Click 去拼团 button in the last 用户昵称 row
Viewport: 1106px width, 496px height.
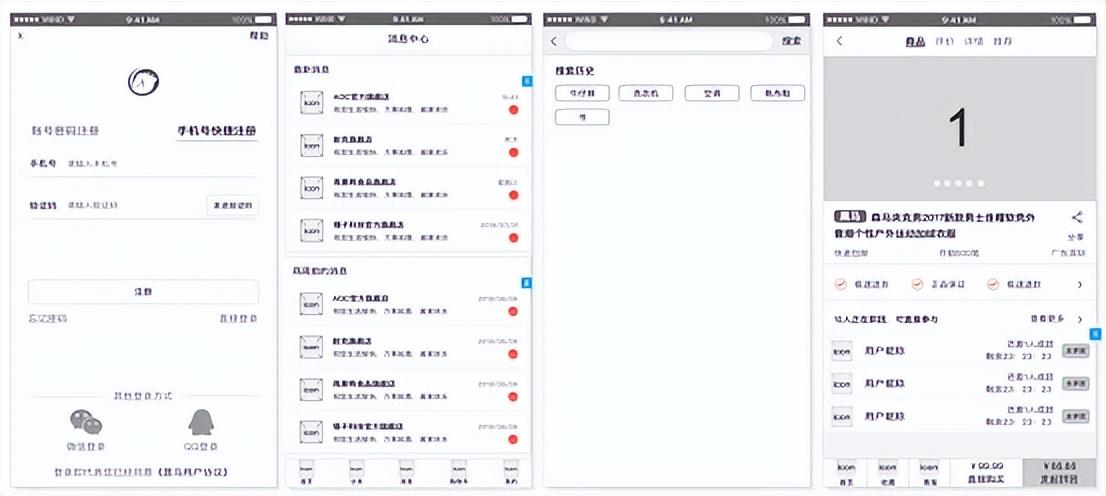click(1075, 416)
